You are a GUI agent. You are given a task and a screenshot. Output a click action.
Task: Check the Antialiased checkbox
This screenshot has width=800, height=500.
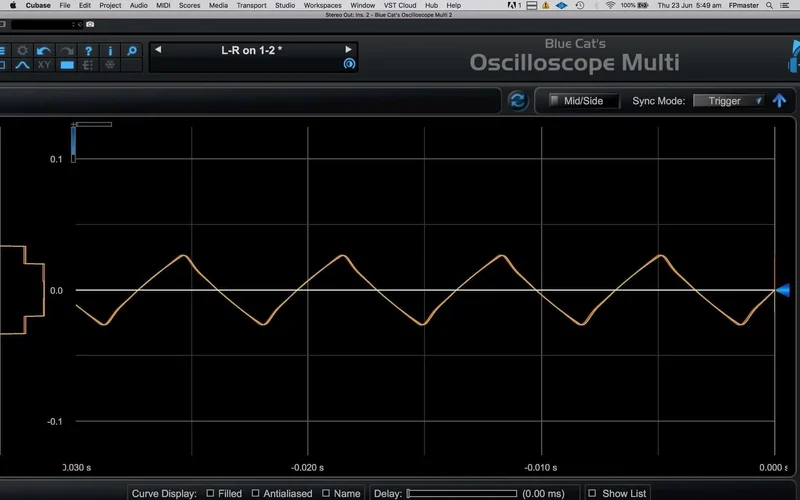[x=256, y=493]
